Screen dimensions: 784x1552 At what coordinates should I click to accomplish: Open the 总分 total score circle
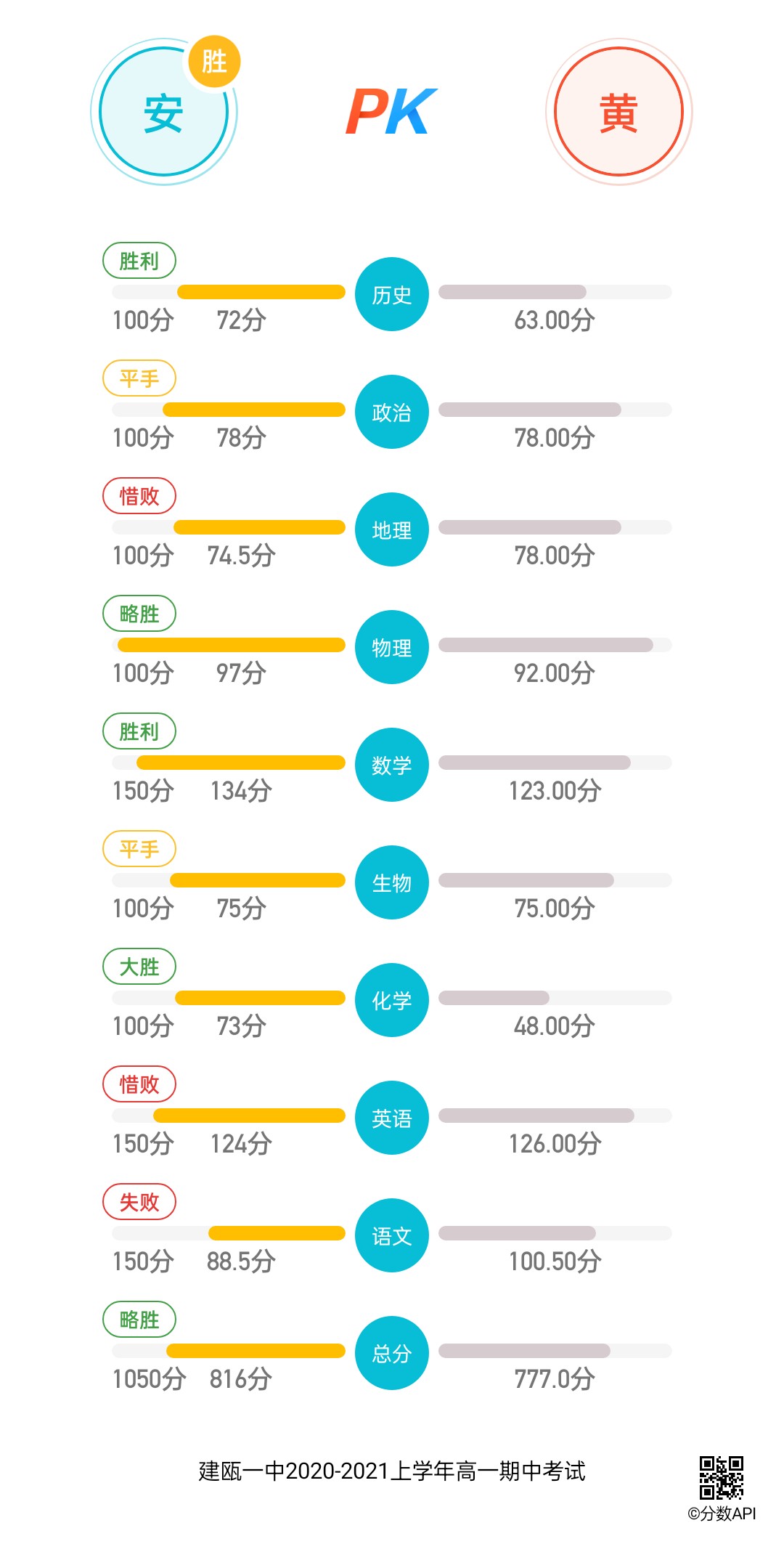coord(392,1353)
